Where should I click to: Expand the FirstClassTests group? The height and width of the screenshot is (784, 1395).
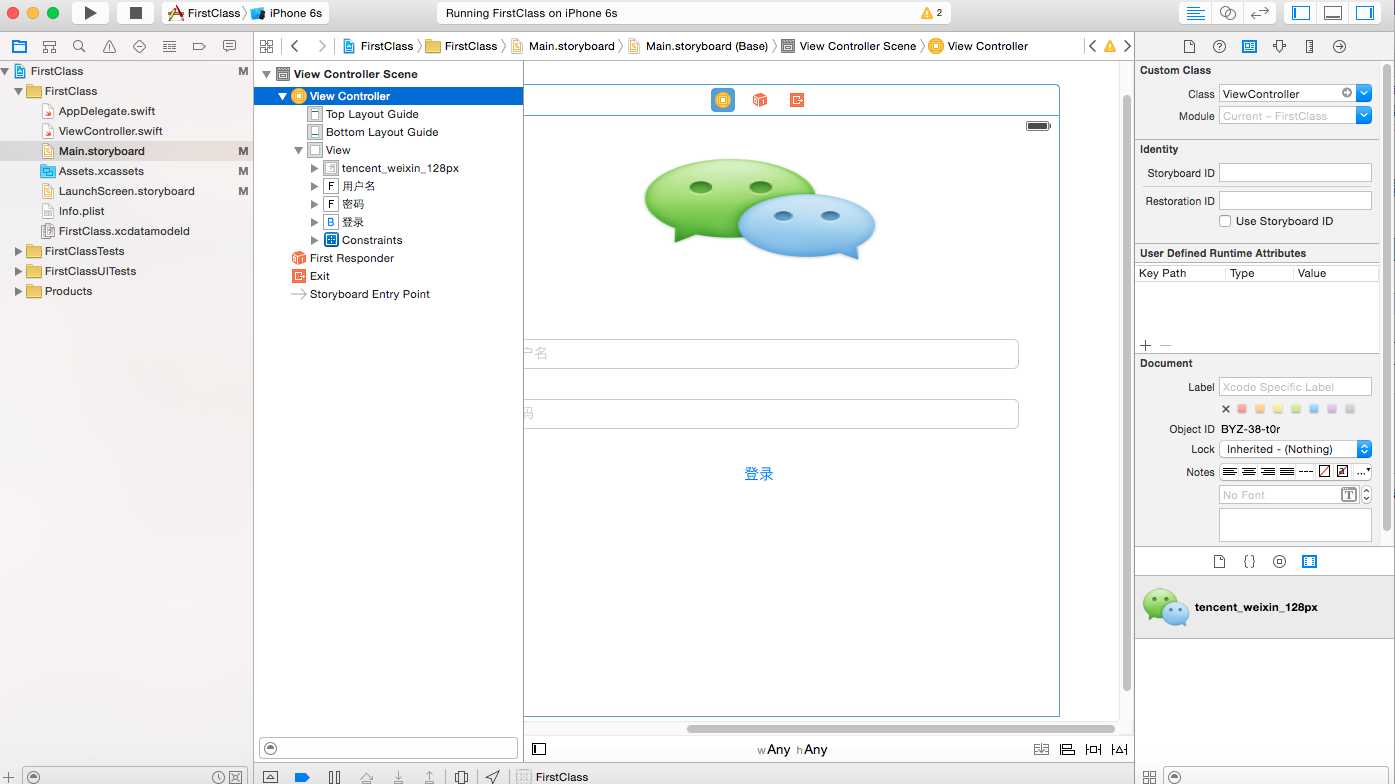tap(18, 251)
